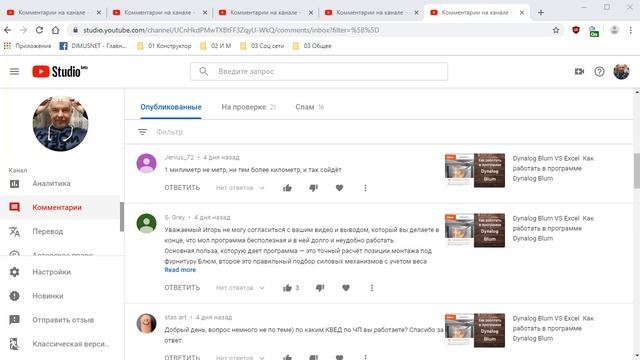
Task: Open 01 Конструктор bookmark folder
Action: click(x=164, y=46)
